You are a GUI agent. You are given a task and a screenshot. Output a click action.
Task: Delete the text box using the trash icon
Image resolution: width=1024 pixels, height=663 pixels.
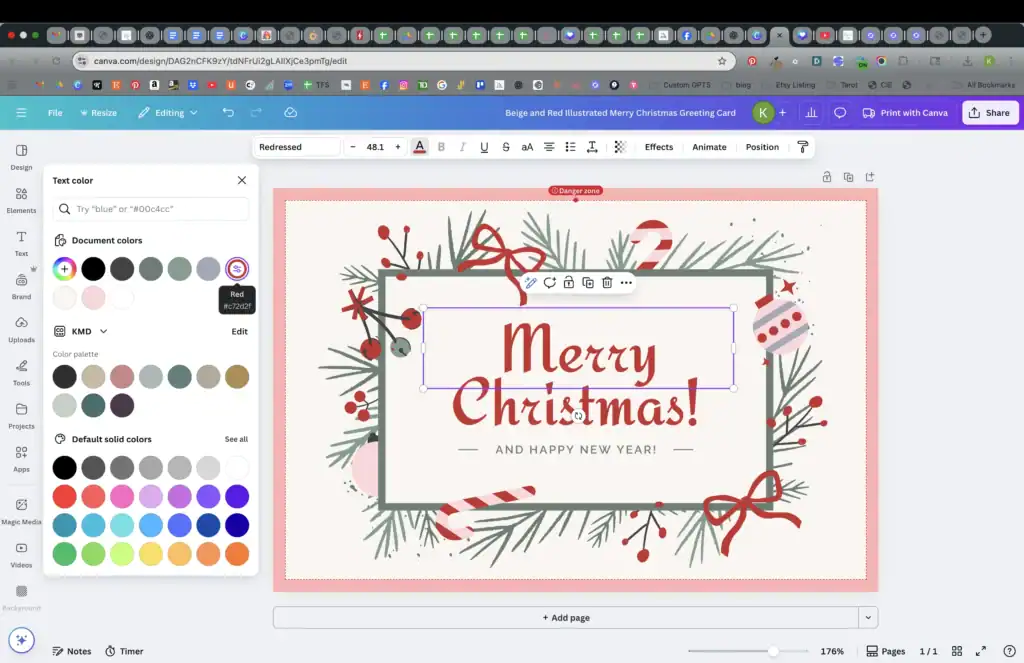click(x=606, y=283)
